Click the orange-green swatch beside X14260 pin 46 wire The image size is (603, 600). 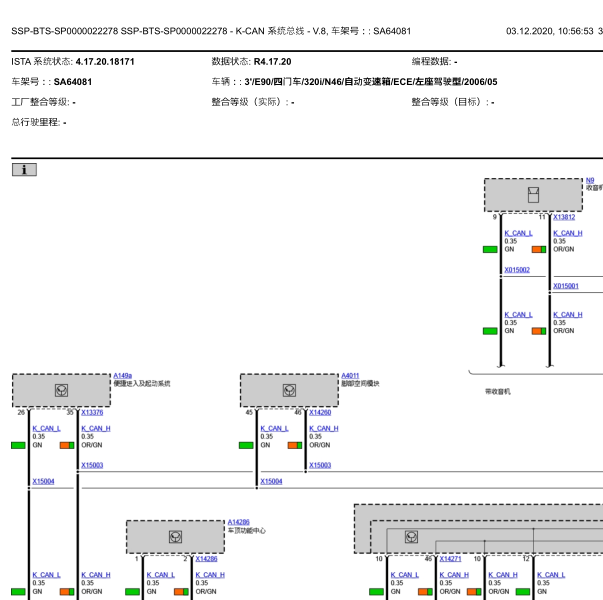(295, 445)
